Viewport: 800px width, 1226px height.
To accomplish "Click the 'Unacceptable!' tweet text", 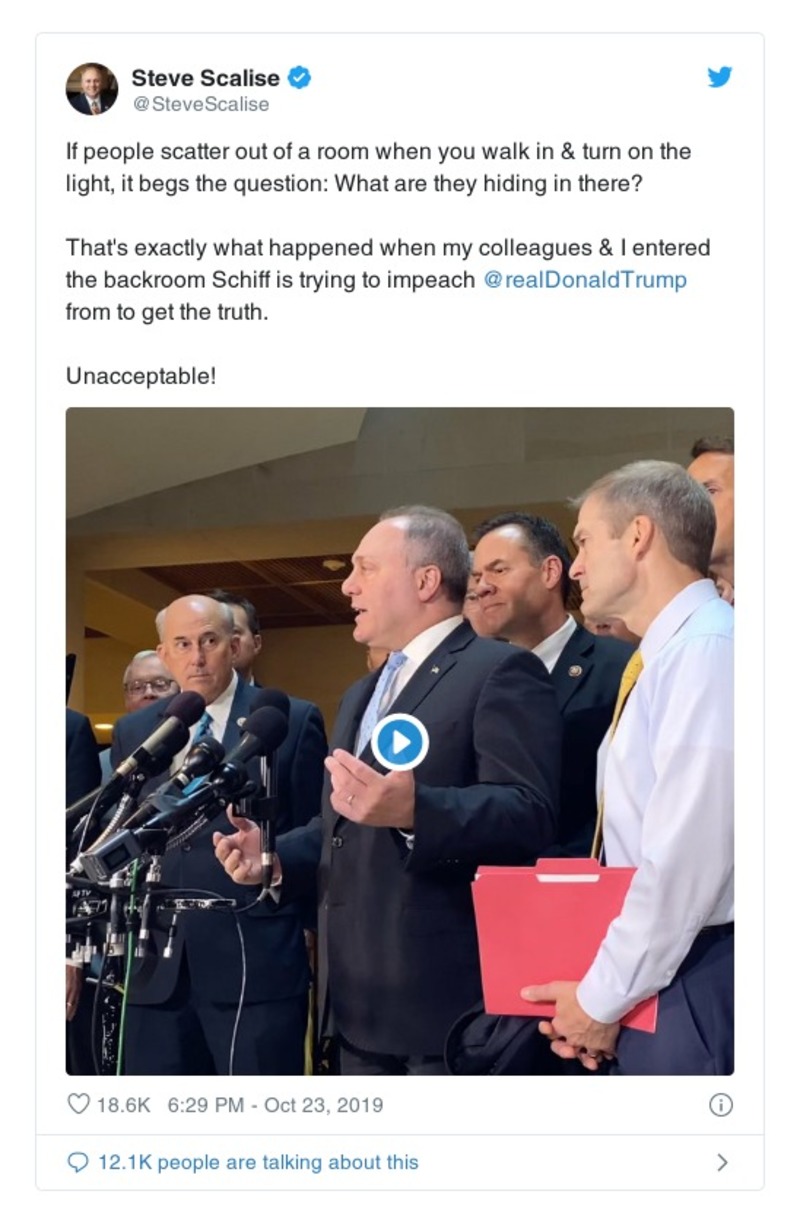I will click(x=141, y=376).
